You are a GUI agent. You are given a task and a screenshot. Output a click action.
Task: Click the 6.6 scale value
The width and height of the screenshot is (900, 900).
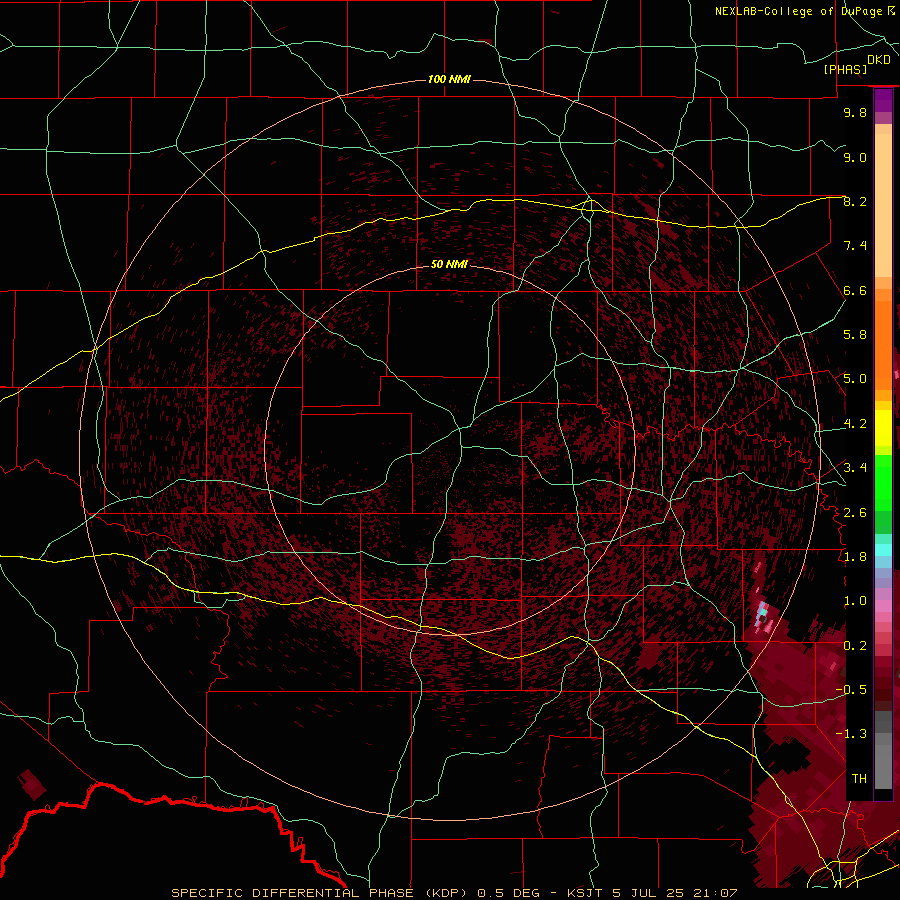(855, 290)
